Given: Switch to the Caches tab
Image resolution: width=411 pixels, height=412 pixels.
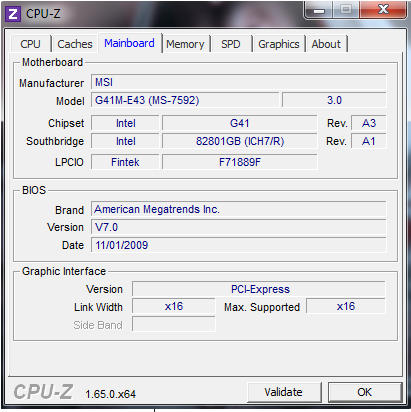Looking at the screenshot, I should click(75, 44).
